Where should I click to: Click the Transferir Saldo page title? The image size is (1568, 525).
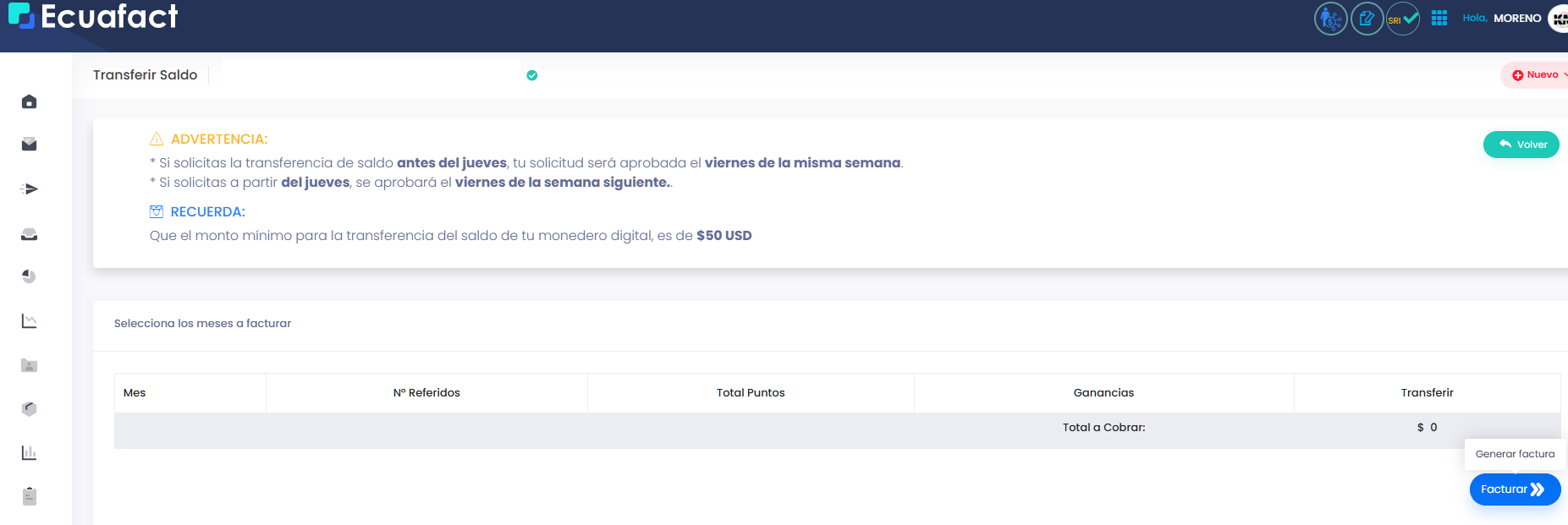pos(145,75)
